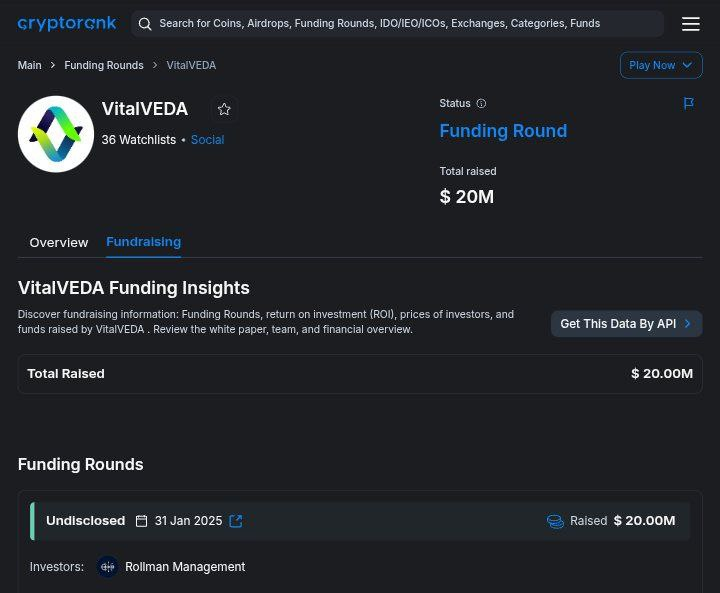Screen dimensions: 720x593
Task: Select the 31 Jan 2025 date
Action: tap(188, 521)
